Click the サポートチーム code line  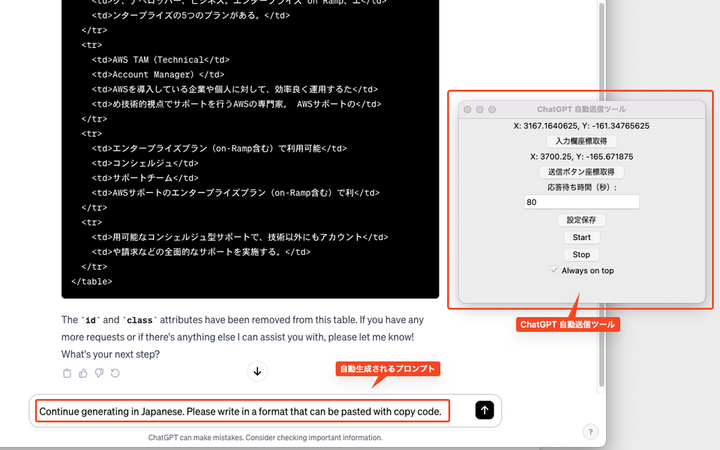point(145,178)
